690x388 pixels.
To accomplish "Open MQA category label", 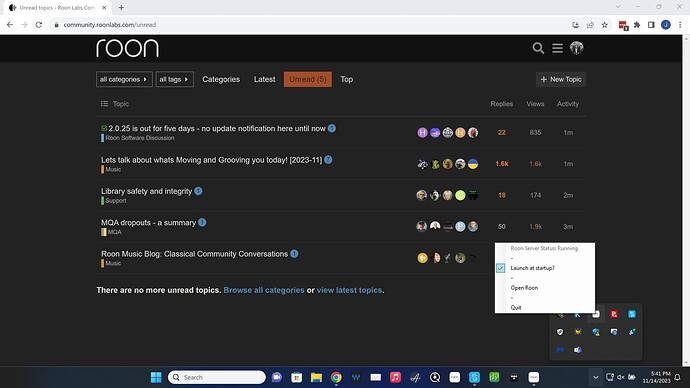I will tap(112, 232).
